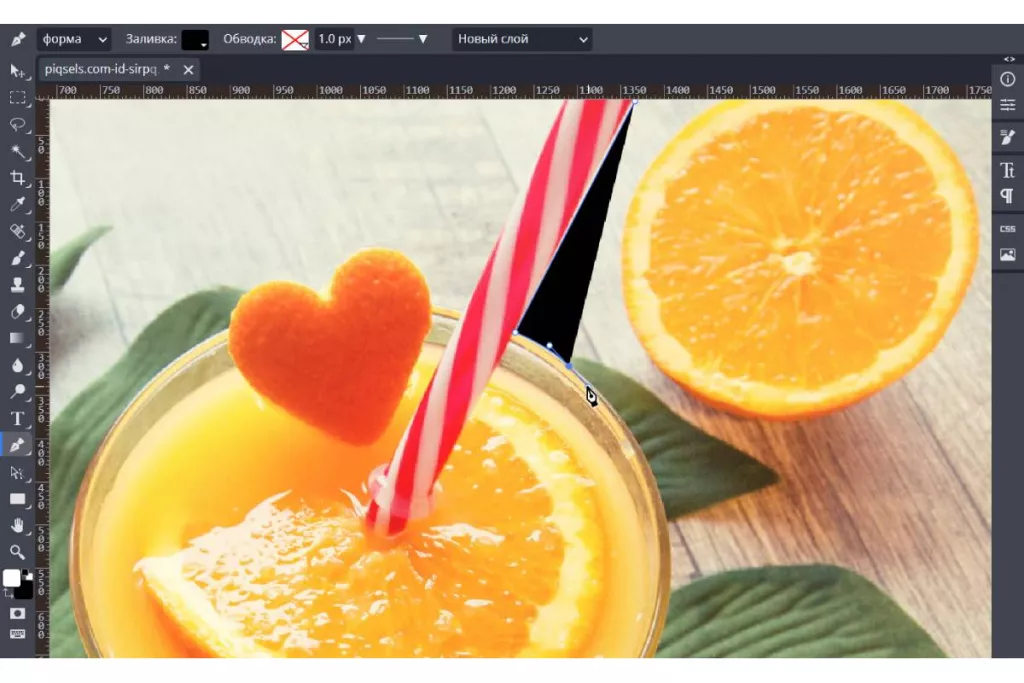Select the Pen tool in left toolbar
This screenshot has height=683, width=1024.
click(x=17, y=445)
